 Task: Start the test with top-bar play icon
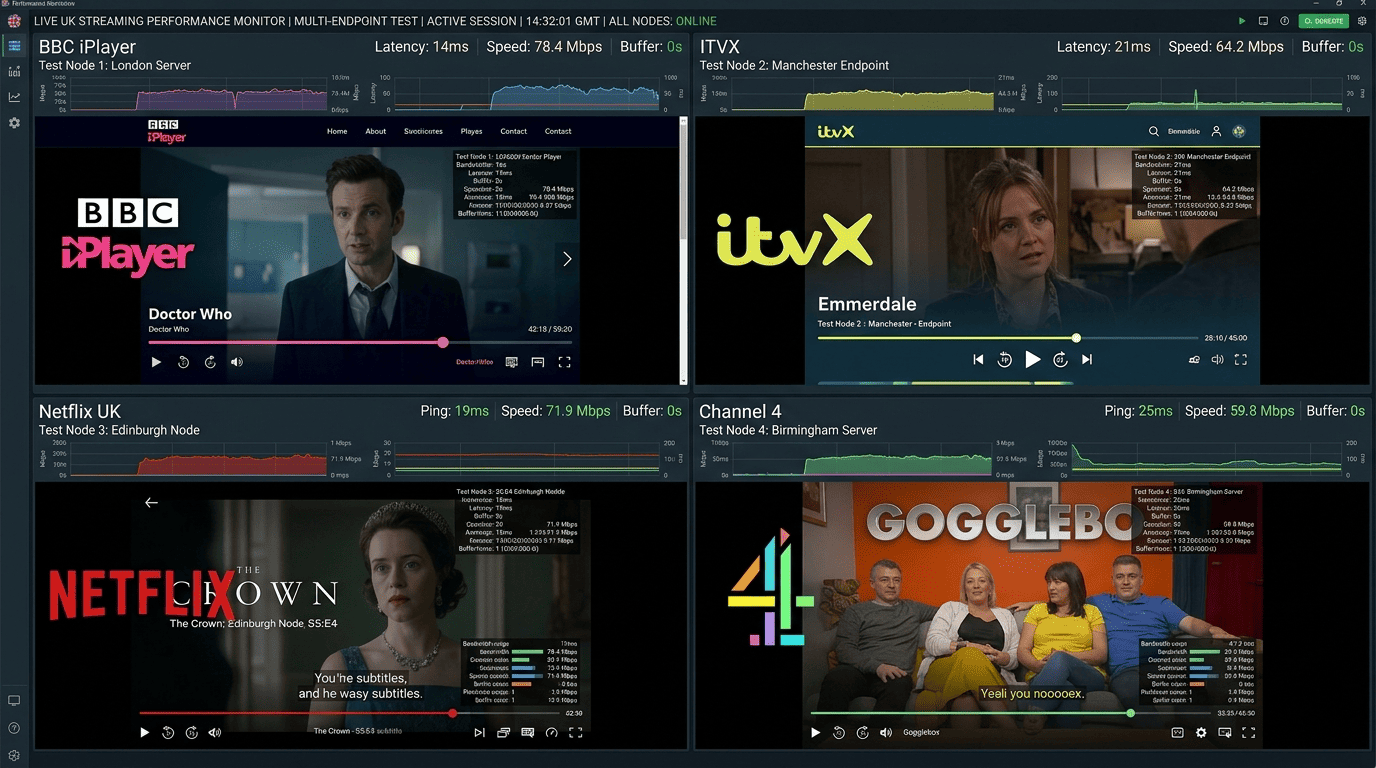pos(1242,21)
